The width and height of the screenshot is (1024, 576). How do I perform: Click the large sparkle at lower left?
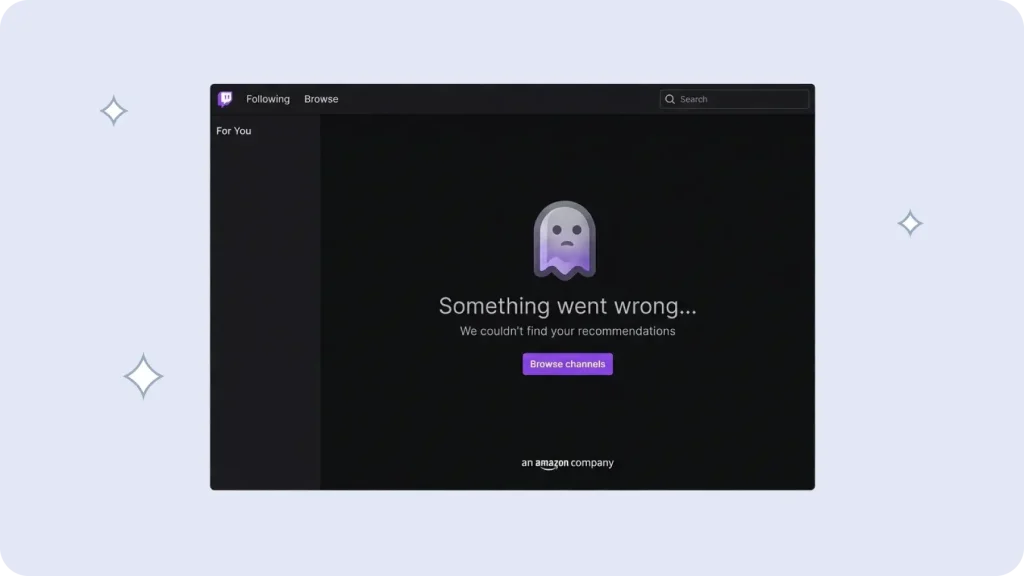pyautogui.click(x=143, y=376)
